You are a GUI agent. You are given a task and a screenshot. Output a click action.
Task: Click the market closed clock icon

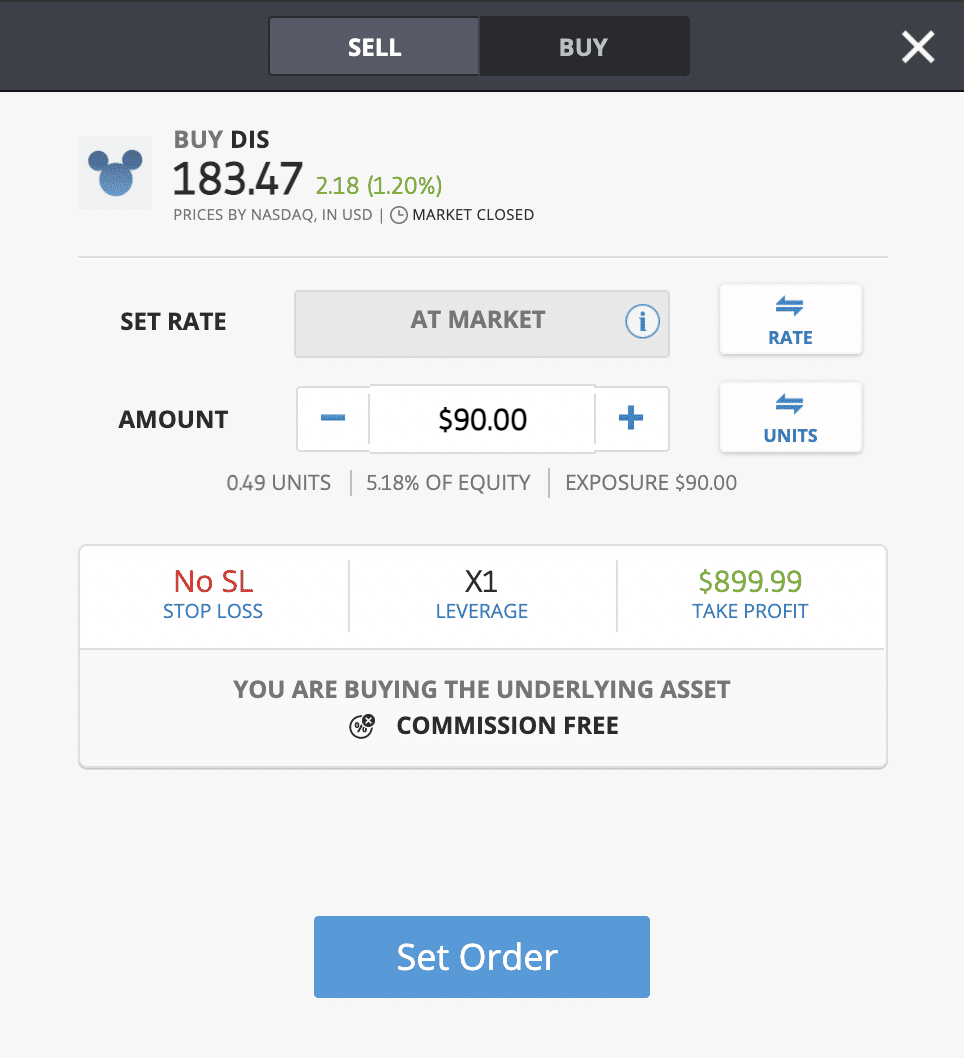399,215
